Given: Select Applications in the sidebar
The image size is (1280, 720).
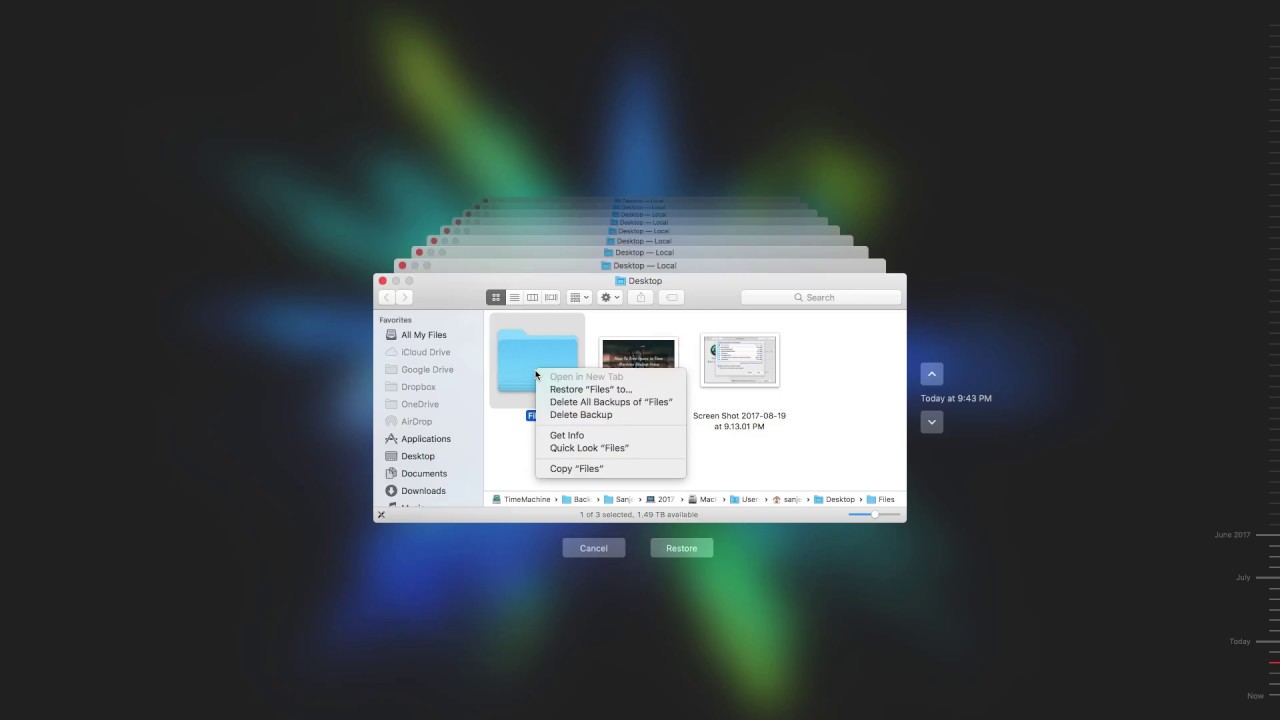Looking at the screenshot, I should (x=424, y=438).
